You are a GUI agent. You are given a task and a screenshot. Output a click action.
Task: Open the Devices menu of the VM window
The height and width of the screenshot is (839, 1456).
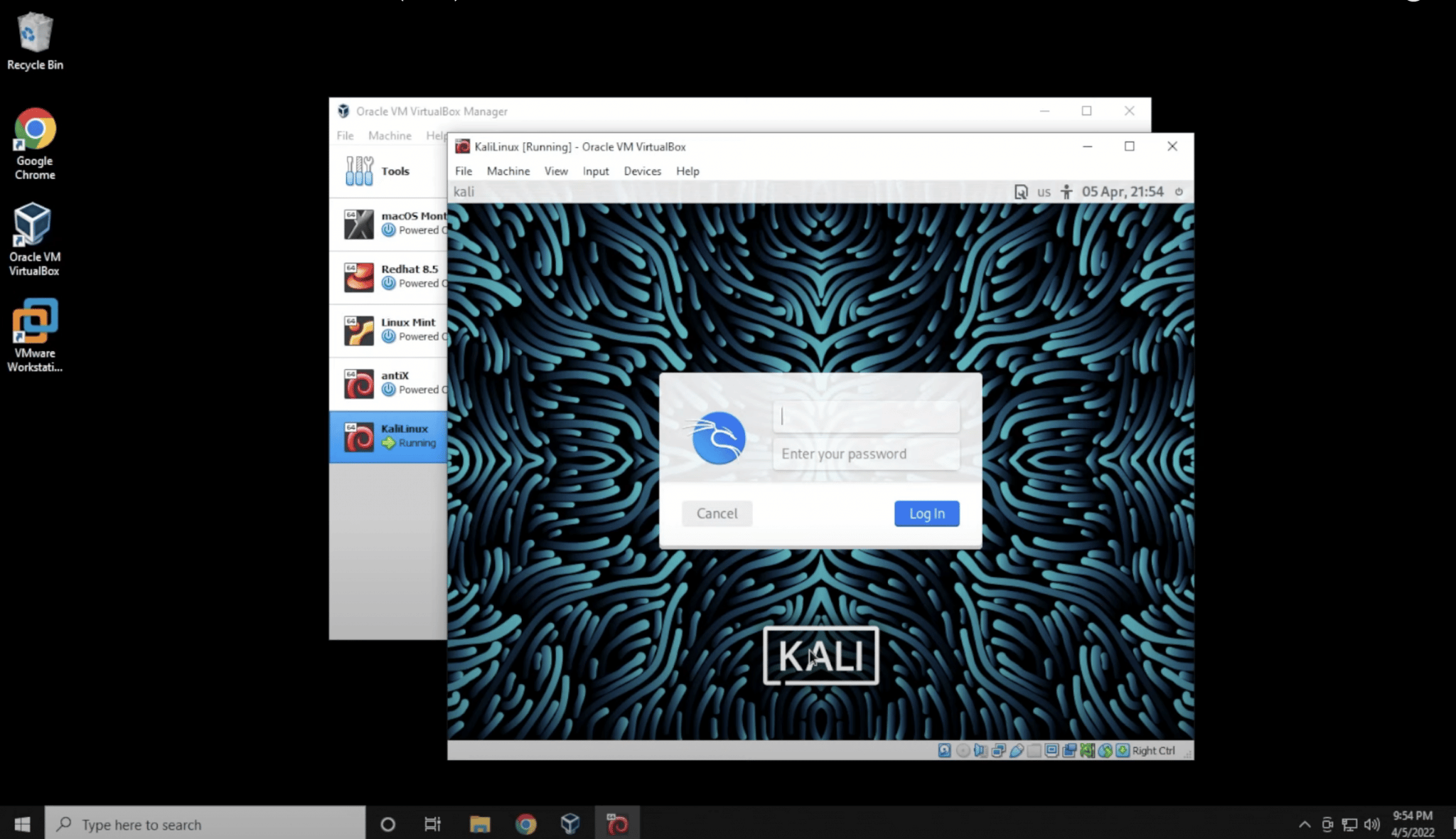tap(641, 171)
